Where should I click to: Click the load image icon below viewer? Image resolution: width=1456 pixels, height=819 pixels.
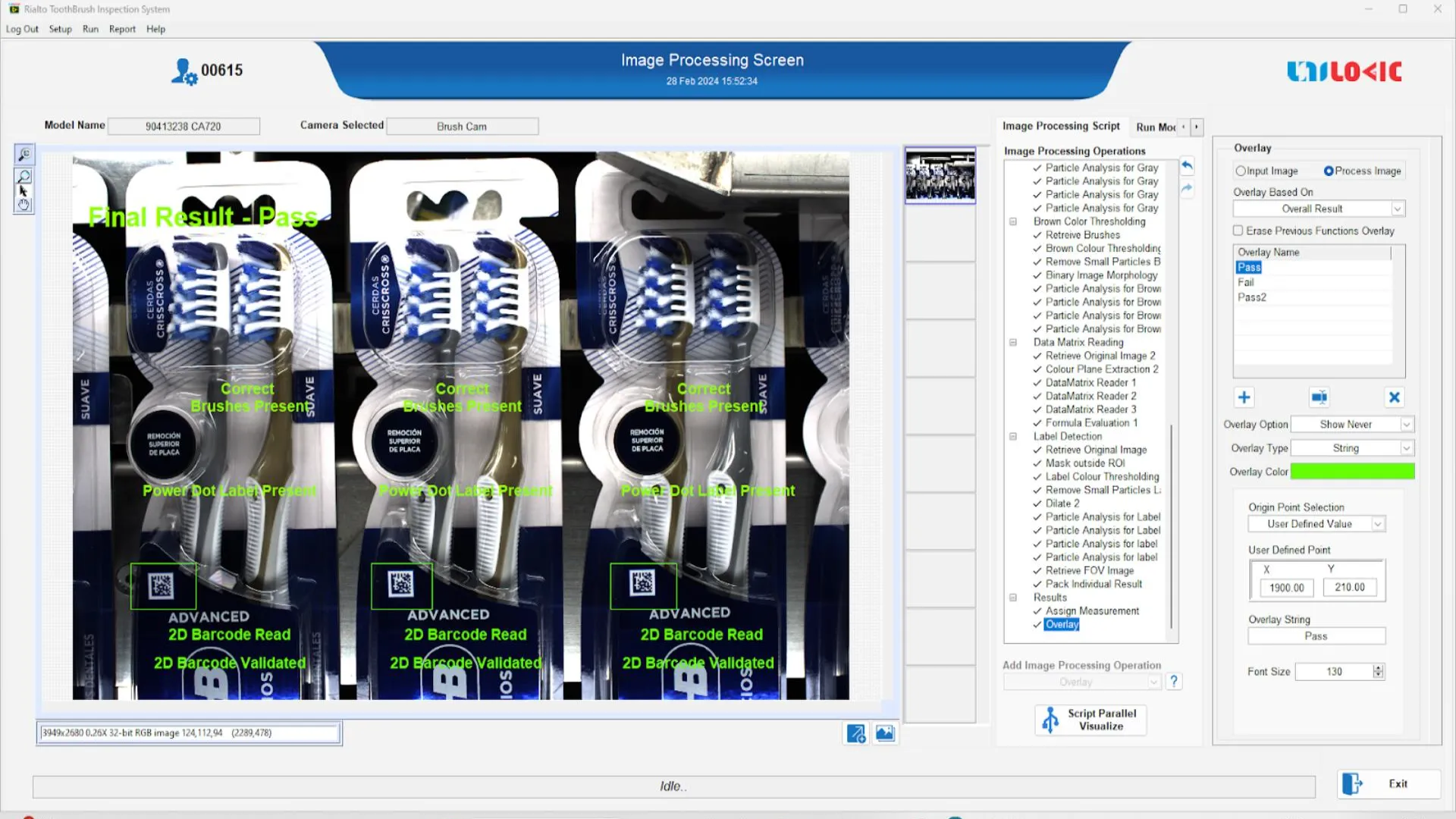pyautogui.click(x=885, y=733)
